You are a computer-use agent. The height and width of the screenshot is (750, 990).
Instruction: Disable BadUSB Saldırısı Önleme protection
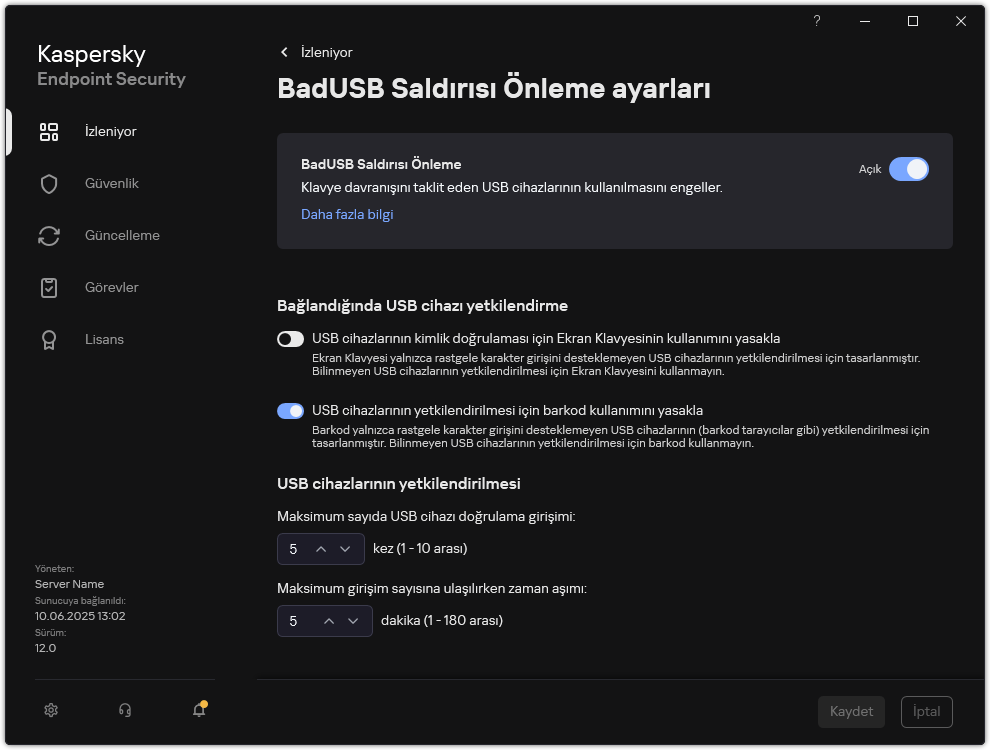910,169
